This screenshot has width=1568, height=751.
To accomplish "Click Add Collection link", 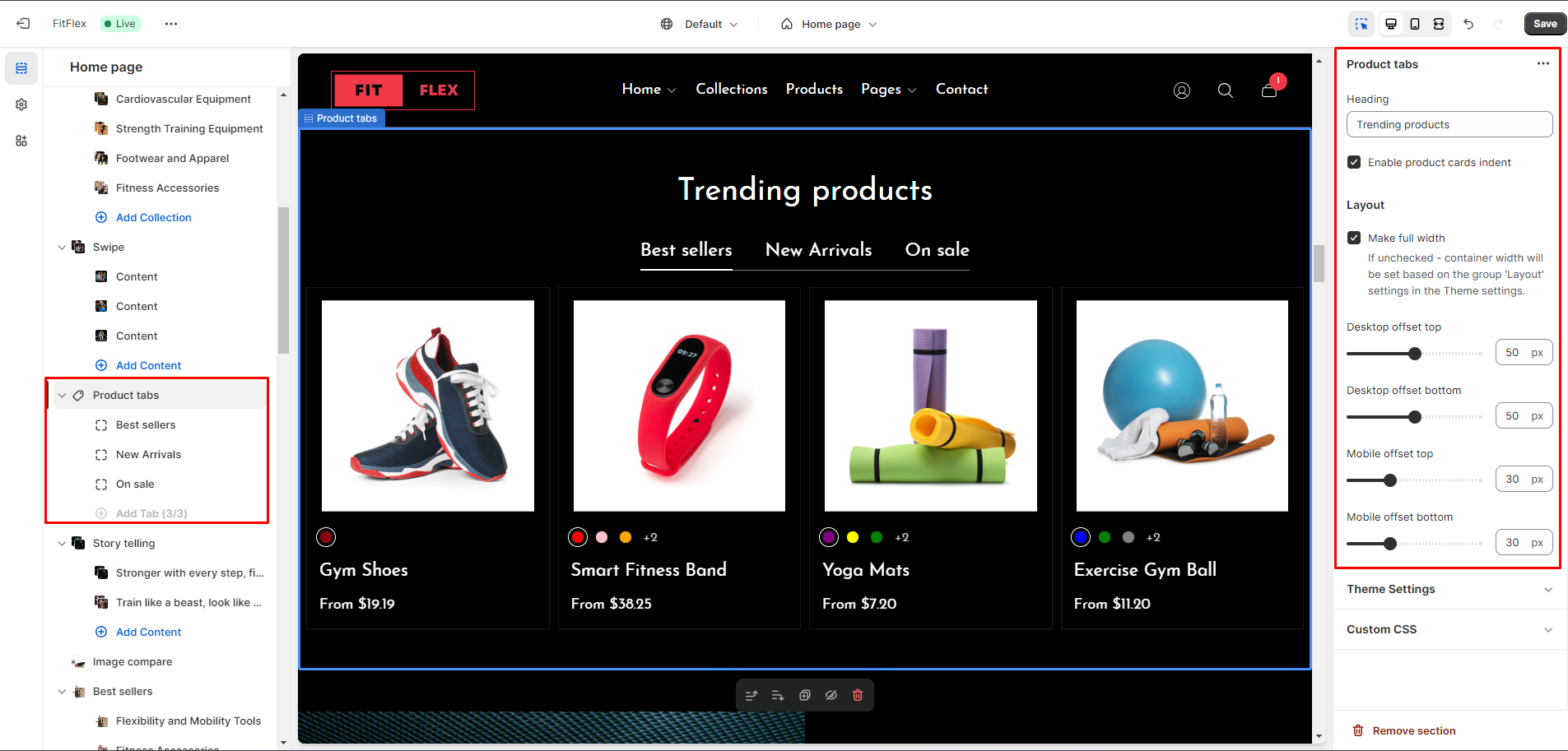I will click(153, 218).
